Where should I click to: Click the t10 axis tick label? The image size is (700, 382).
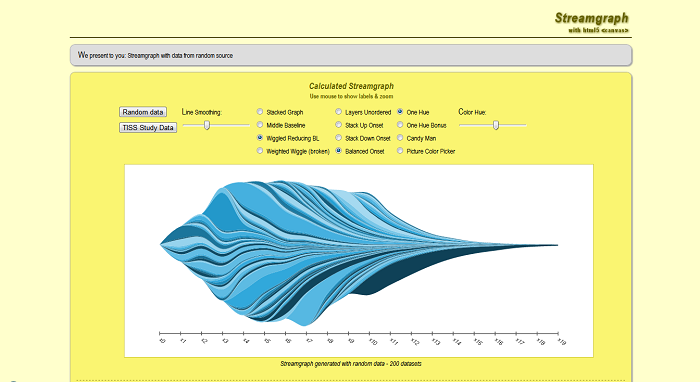[x=372, y=341]
